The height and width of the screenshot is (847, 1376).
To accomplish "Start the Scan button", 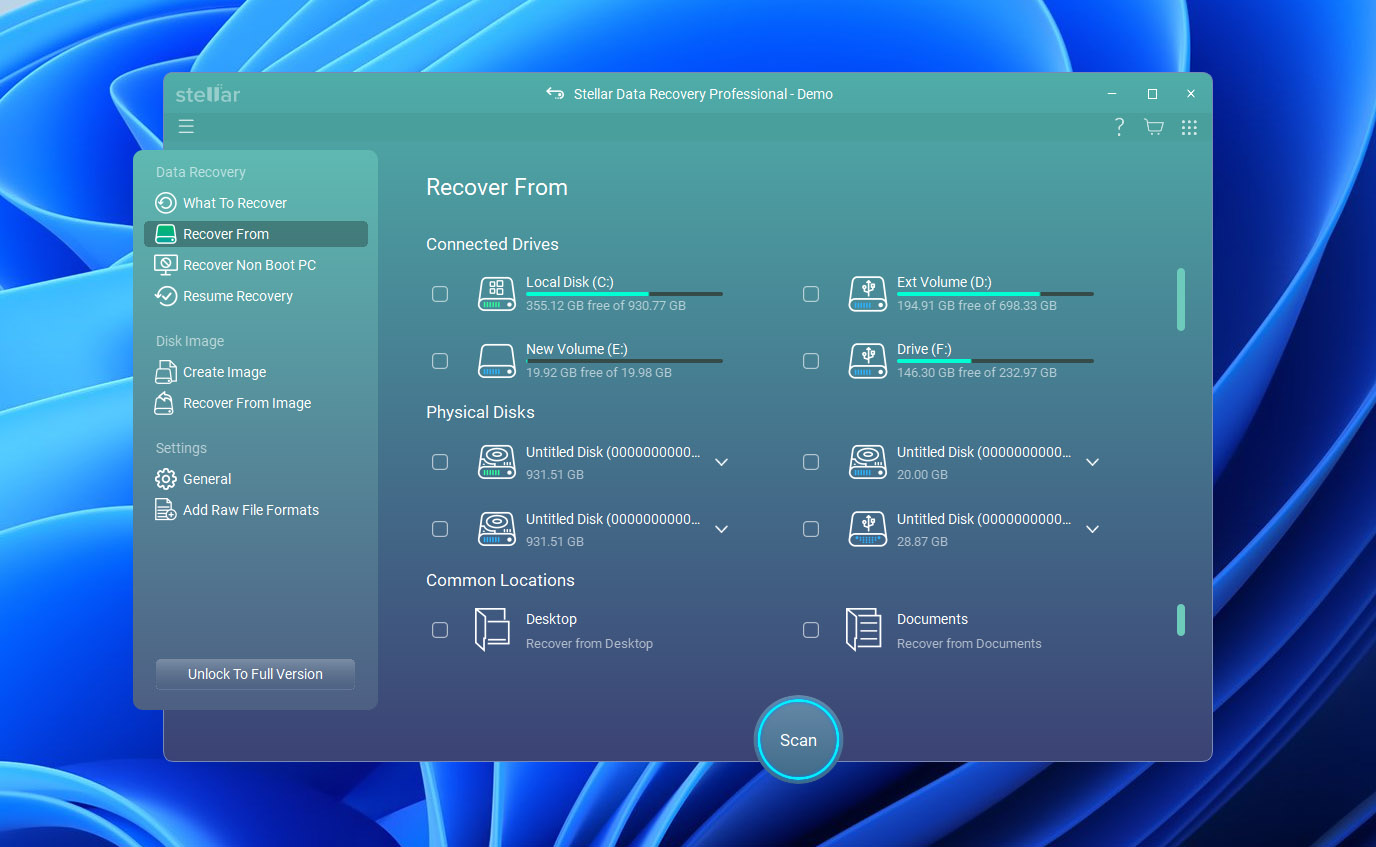I will [799, 740].
